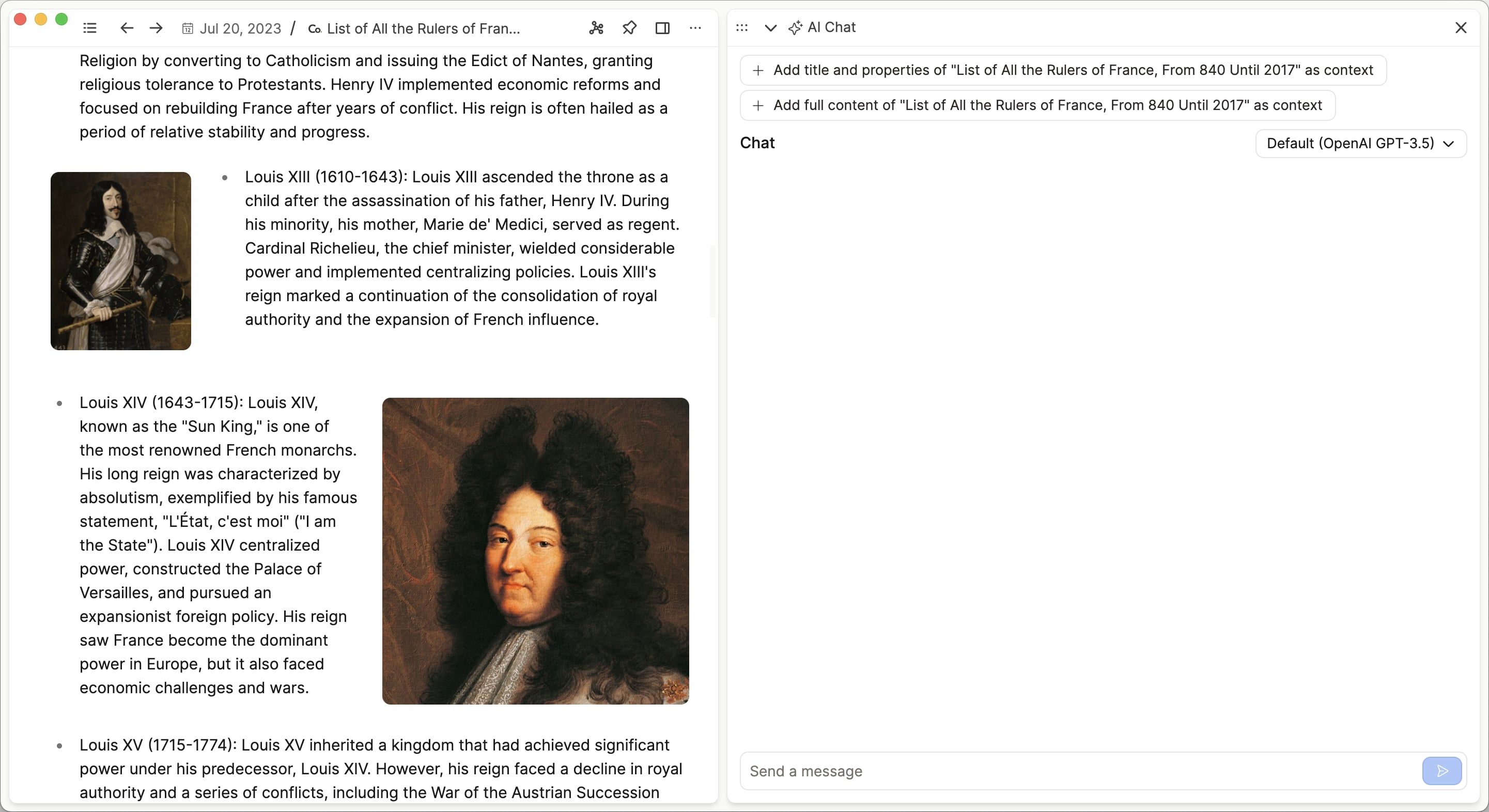Open the ellipsis options menu

[x=695, y=27]
